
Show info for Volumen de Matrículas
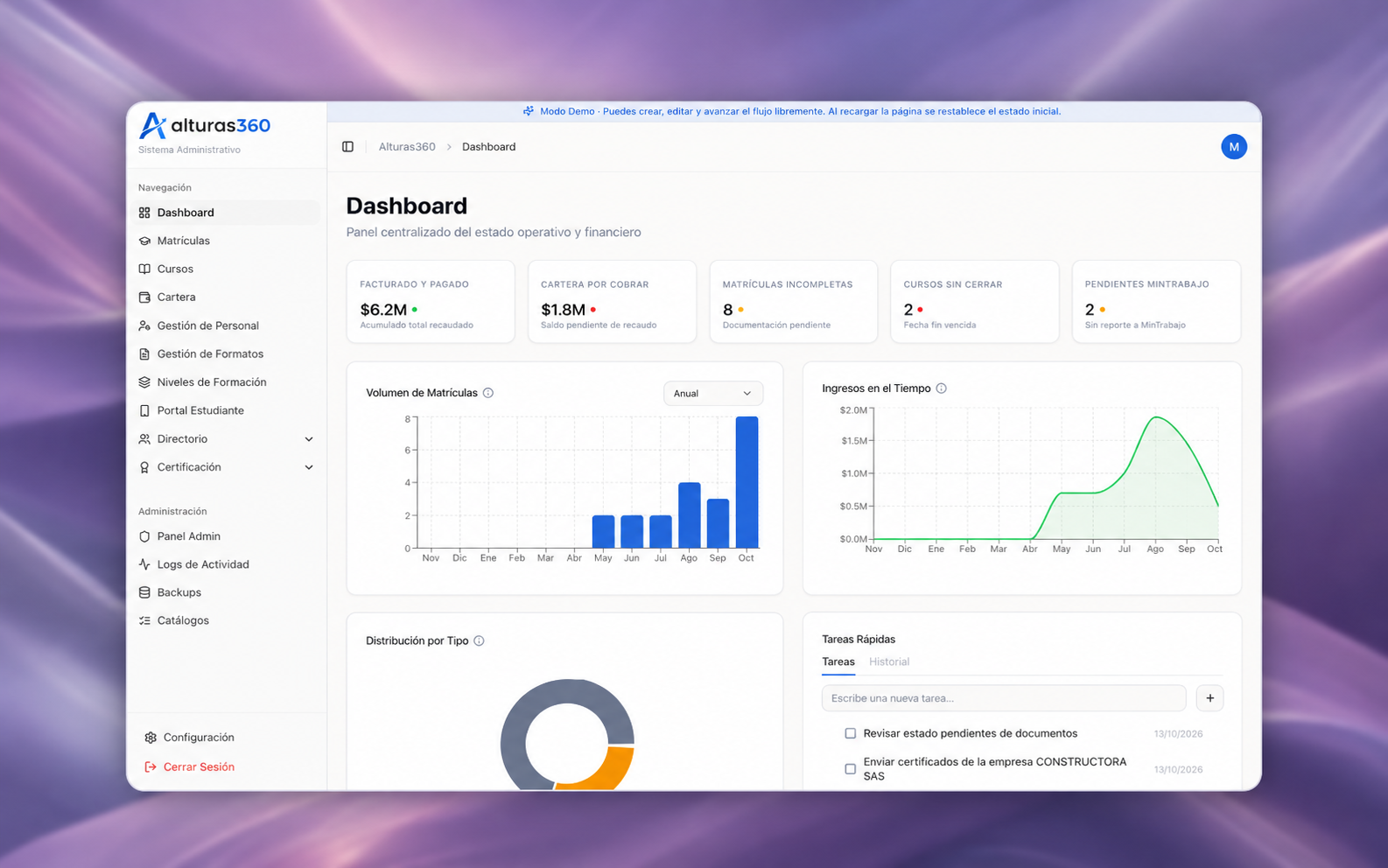(x=488, y=393)
